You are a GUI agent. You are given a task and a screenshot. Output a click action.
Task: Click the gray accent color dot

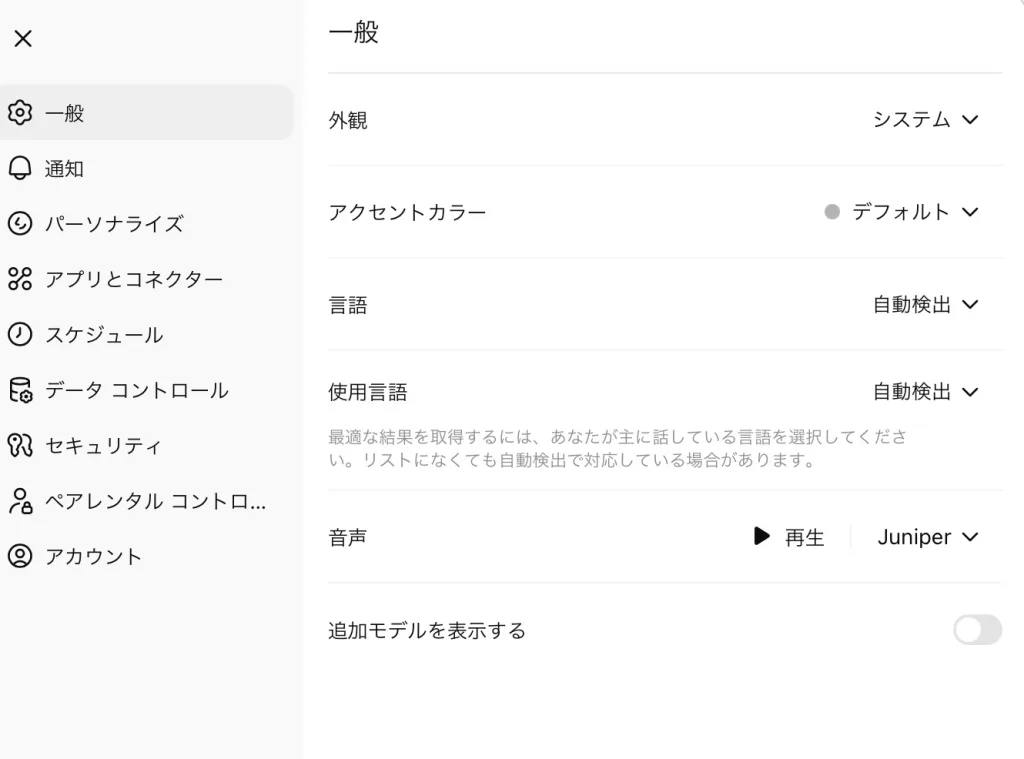coord(832,212)
